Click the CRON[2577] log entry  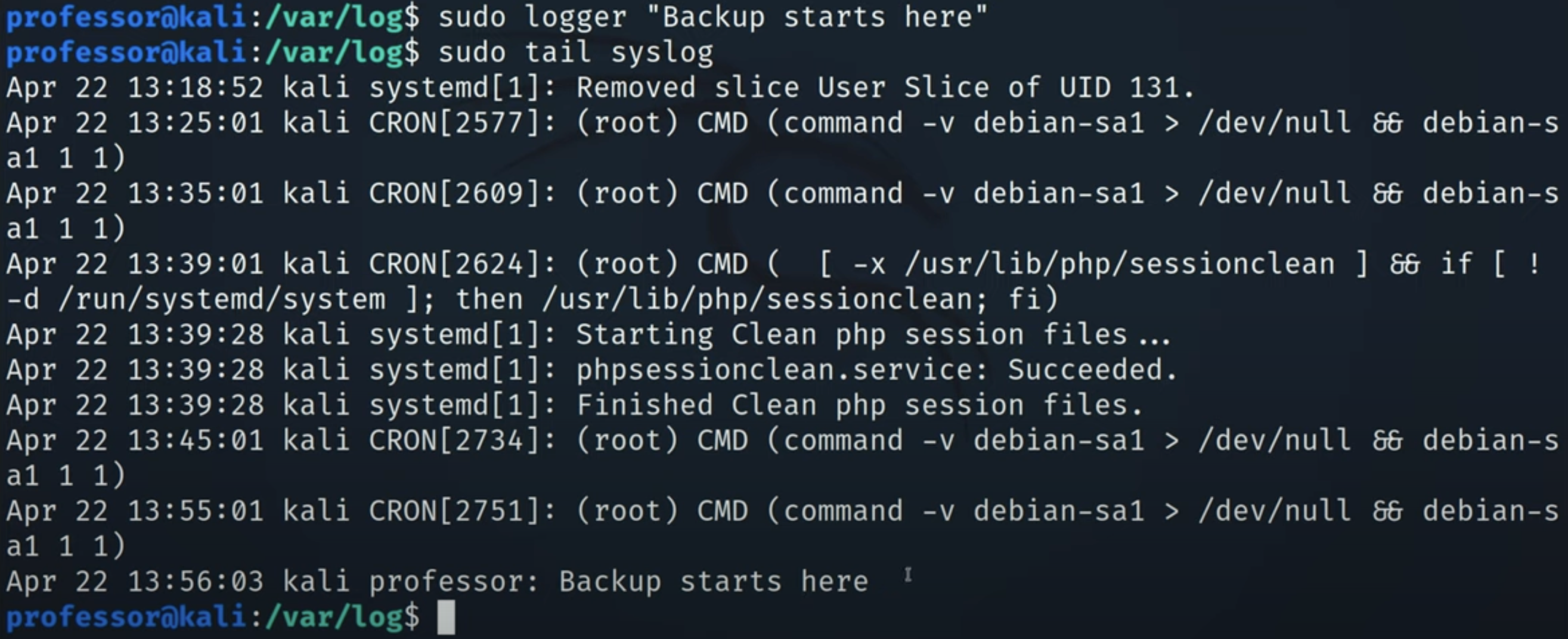(x=782, y=140)
